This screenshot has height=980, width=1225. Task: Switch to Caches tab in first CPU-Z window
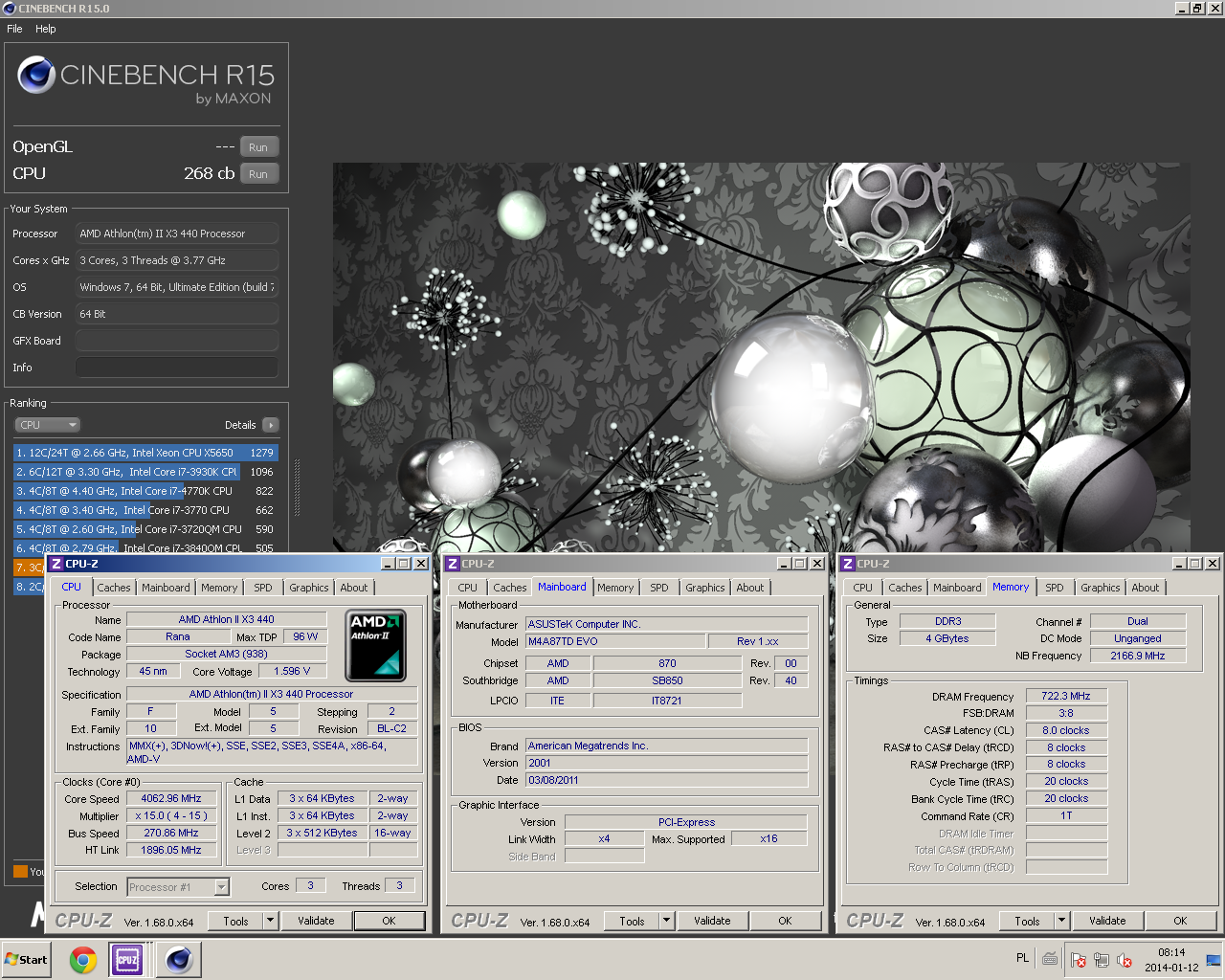coord(114,588)
